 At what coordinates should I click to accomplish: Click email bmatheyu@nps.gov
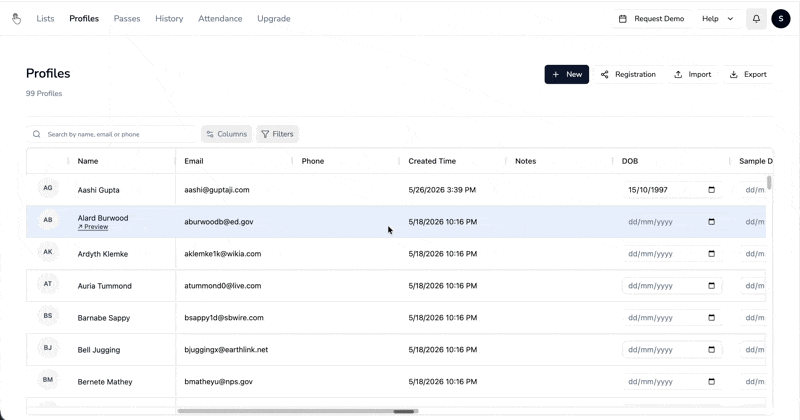point(218,382)
